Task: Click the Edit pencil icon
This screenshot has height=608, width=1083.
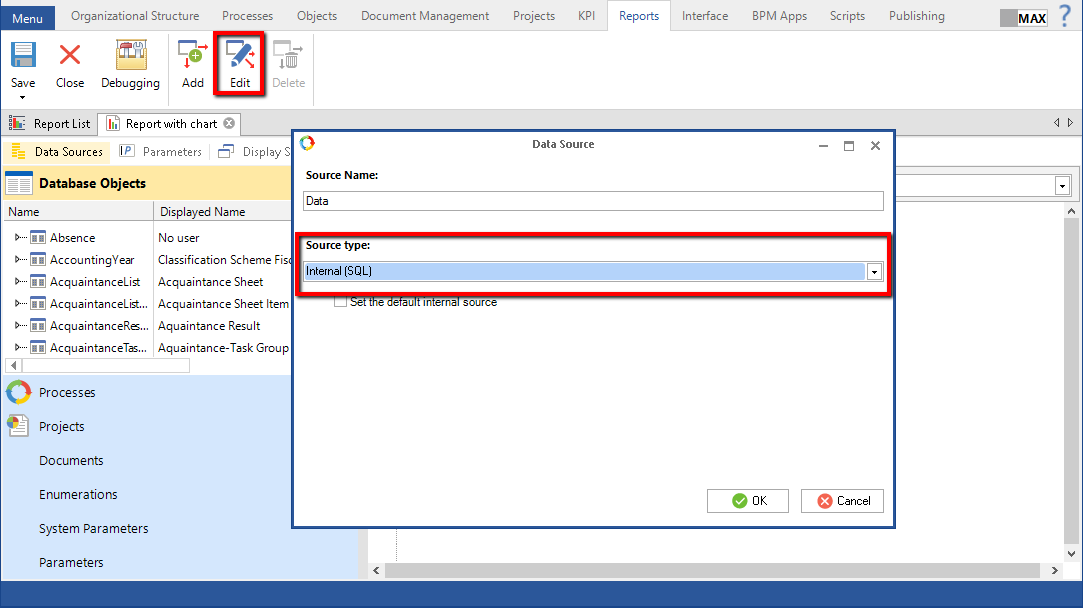Action: [x=240, y=56]
